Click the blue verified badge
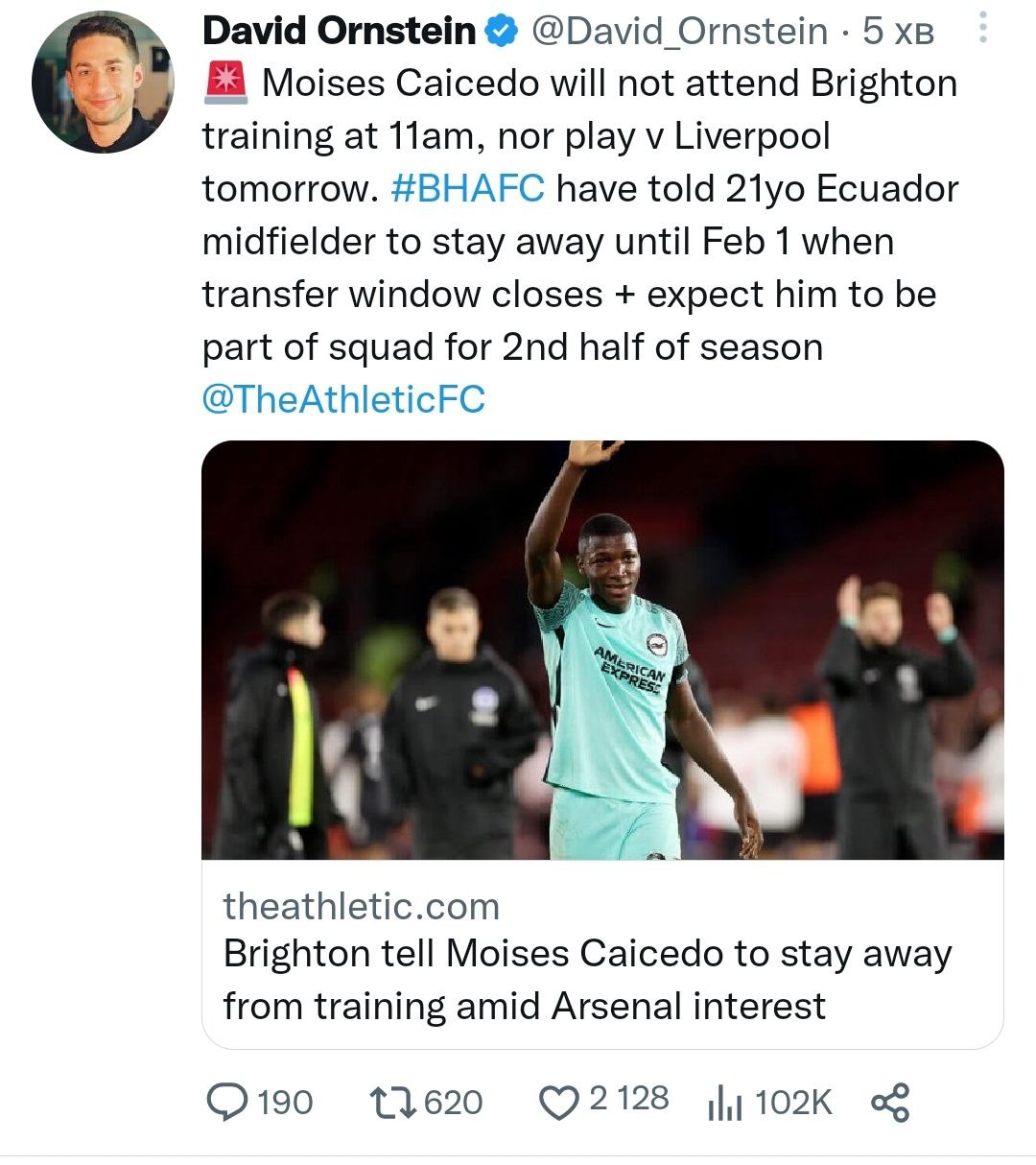The image size is (1036, 1165). [501, 32]
